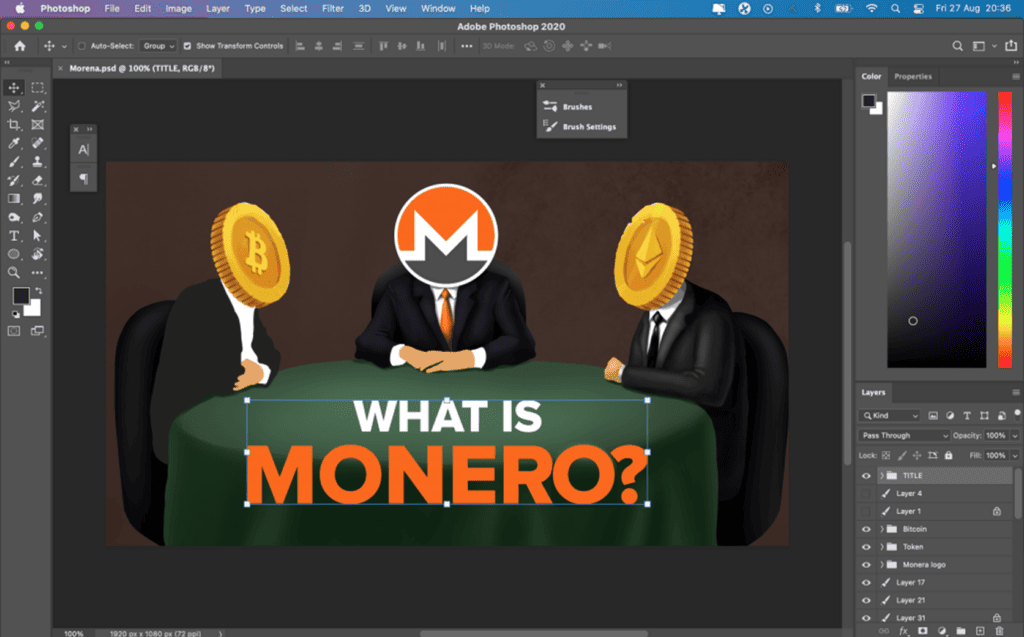The width and height of the screenshot is (1024, 637).
Task: Select the Dodge tool
Action: [14, 217]
